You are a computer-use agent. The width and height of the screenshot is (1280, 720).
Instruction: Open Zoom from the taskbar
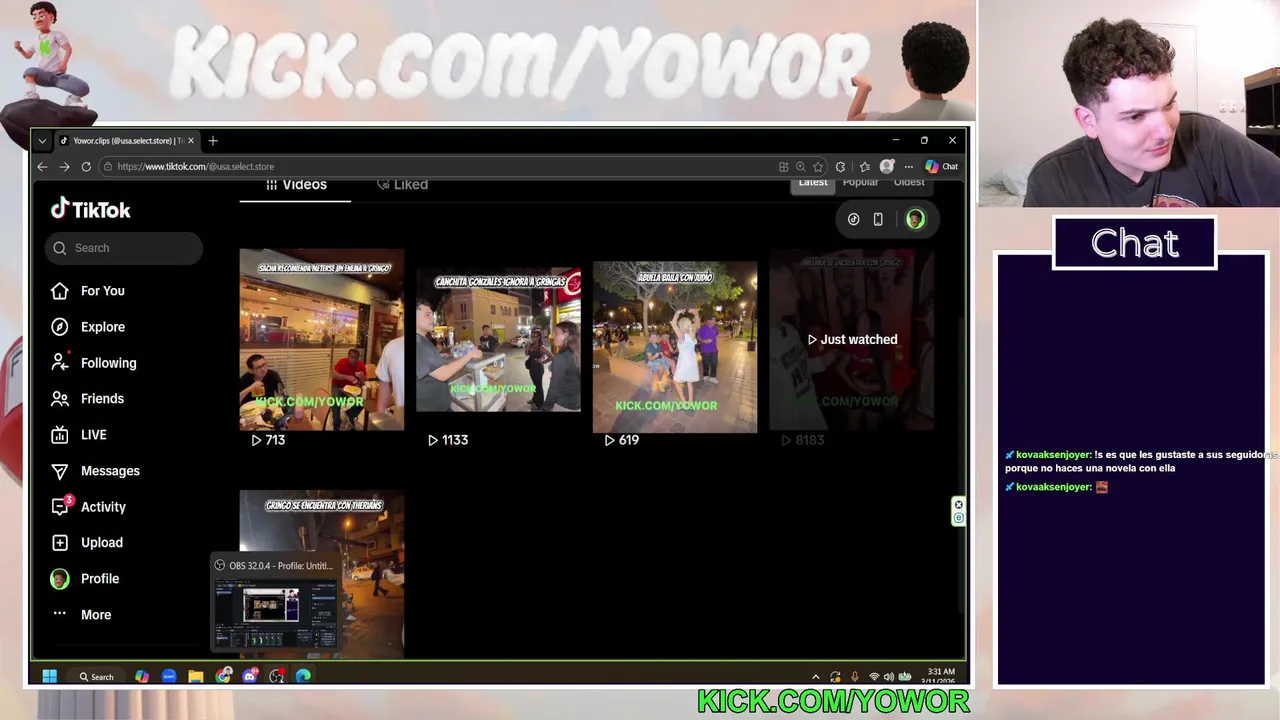tap(169, 677)
